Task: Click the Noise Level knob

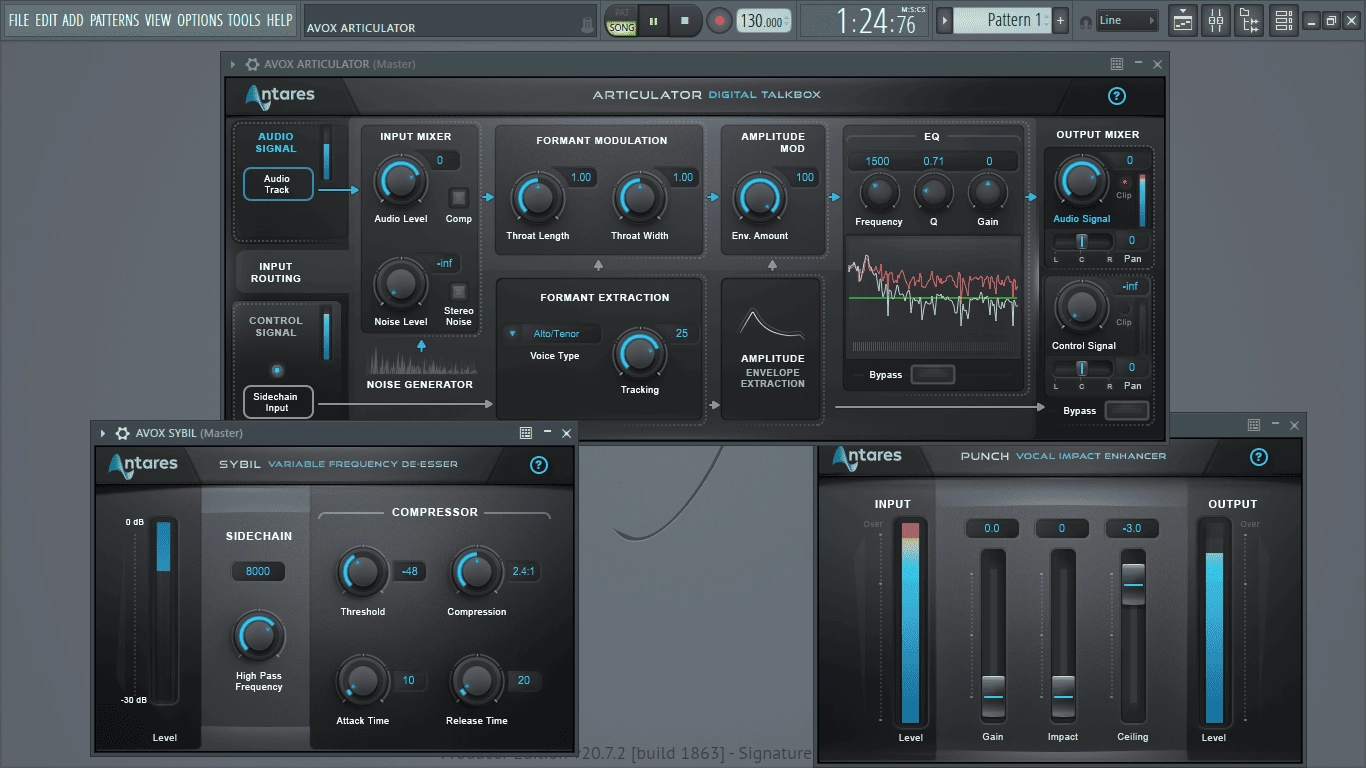Action: point(399,284)
